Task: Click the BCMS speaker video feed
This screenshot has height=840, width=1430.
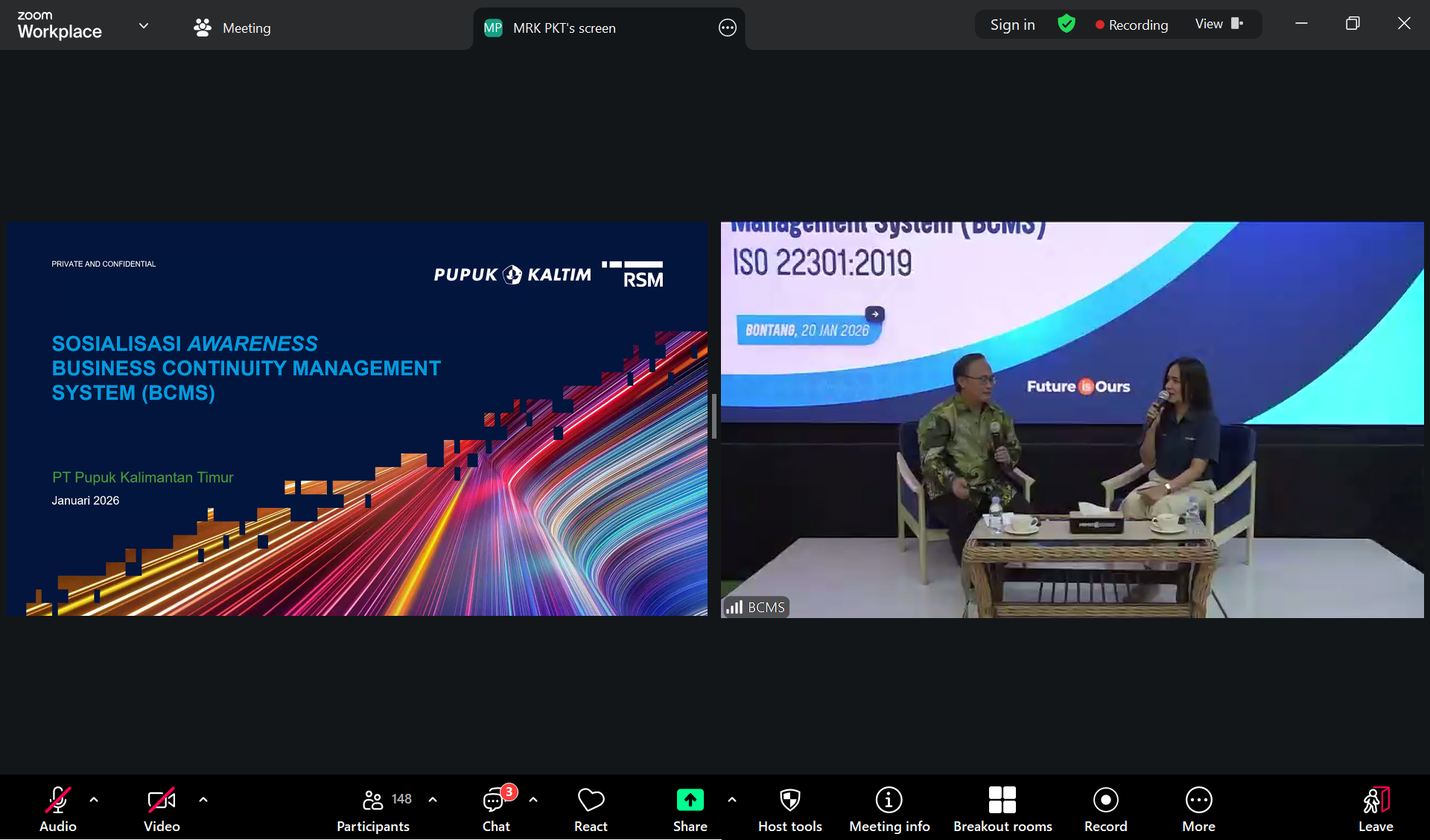Action: click(1072, 419)
